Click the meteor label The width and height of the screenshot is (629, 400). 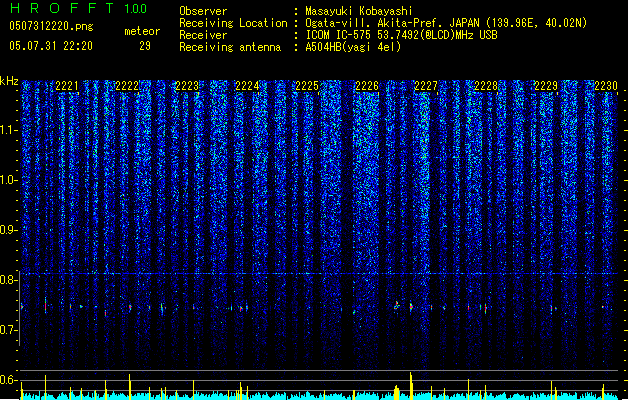[142, 31]
